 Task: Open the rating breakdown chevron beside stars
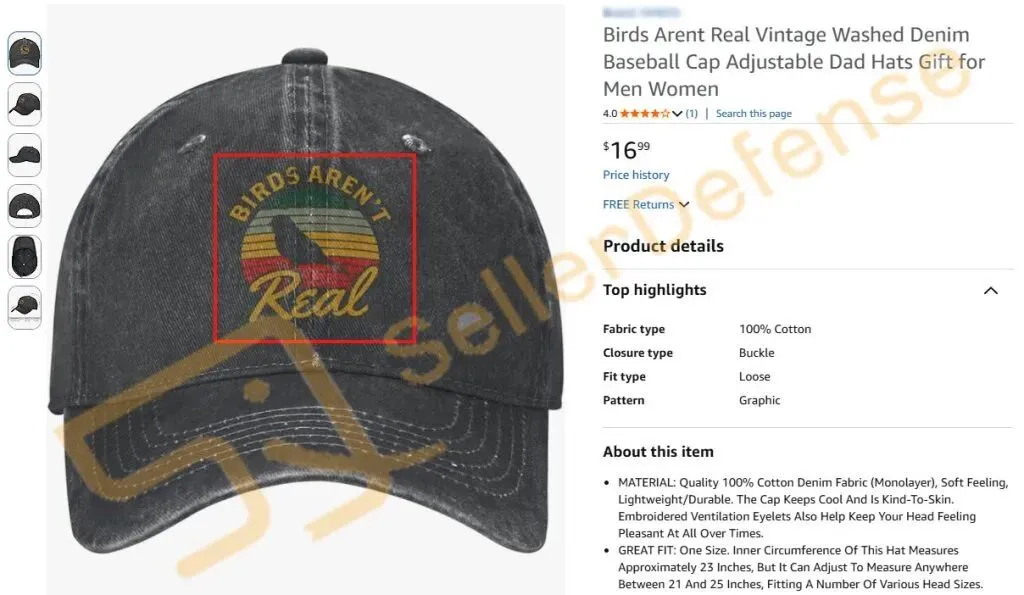(677, 114)
